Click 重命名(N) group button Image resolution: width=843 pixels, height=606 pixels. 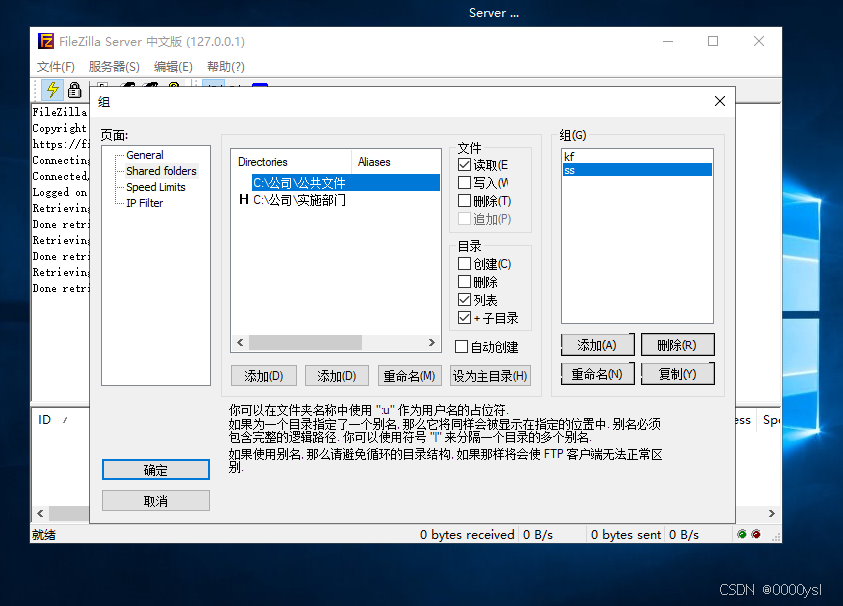coord(597,374)
